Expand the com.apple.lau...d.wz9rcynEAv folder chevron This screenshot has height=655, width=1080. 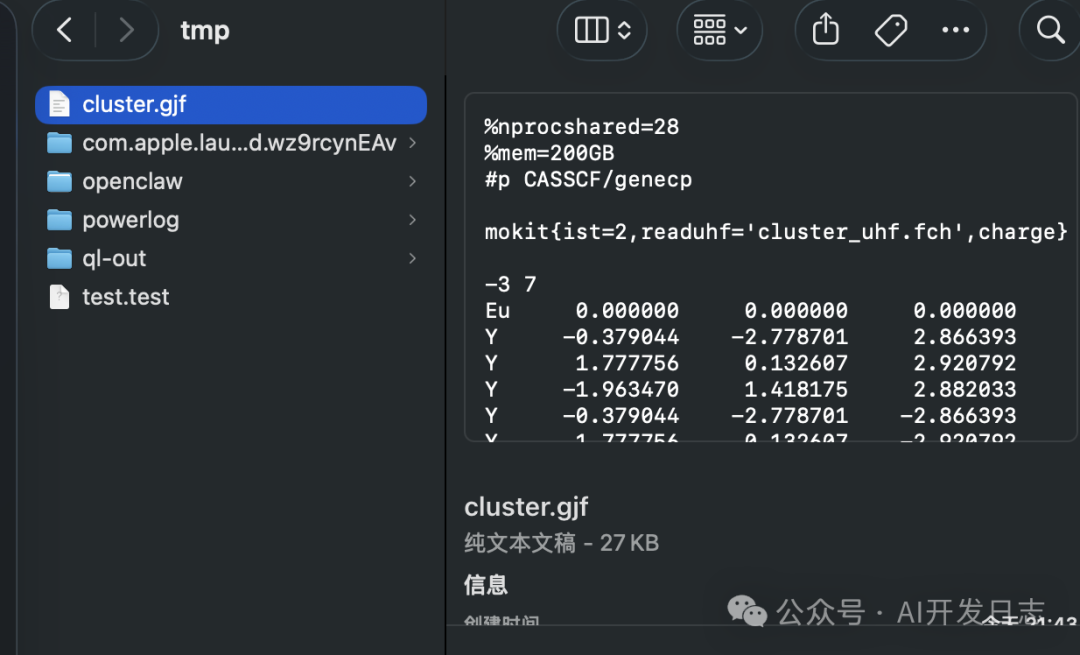412,143
